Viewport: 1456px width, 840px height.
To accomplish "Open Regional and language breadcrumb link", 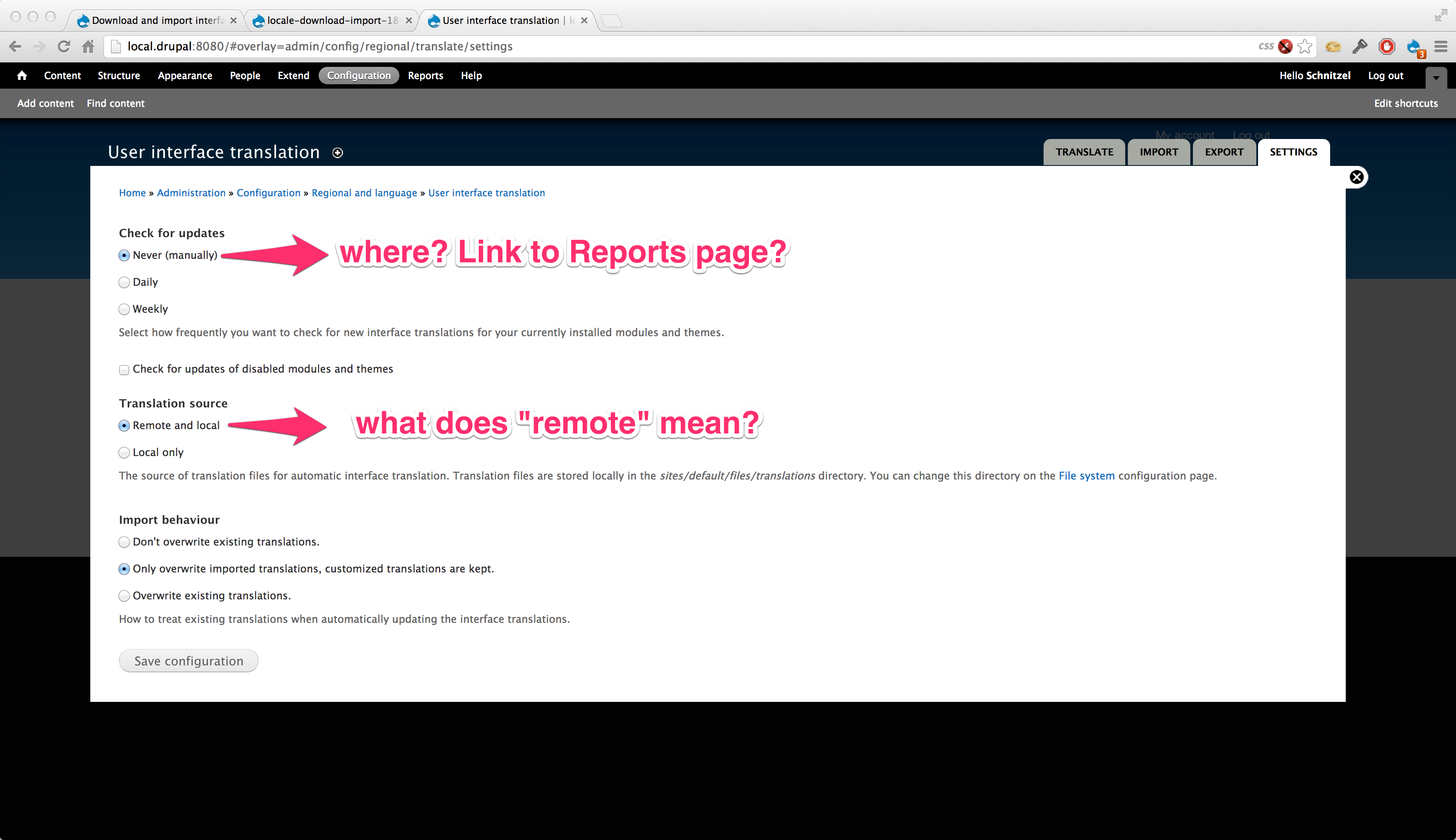I will coord(364,193).
